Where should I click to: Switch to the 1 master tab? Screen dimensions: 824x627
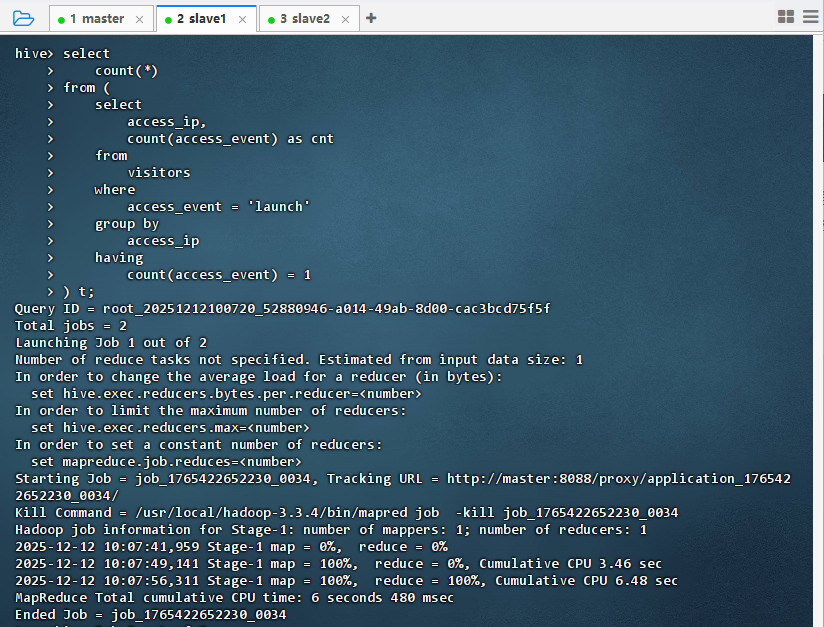coord(101,19)
